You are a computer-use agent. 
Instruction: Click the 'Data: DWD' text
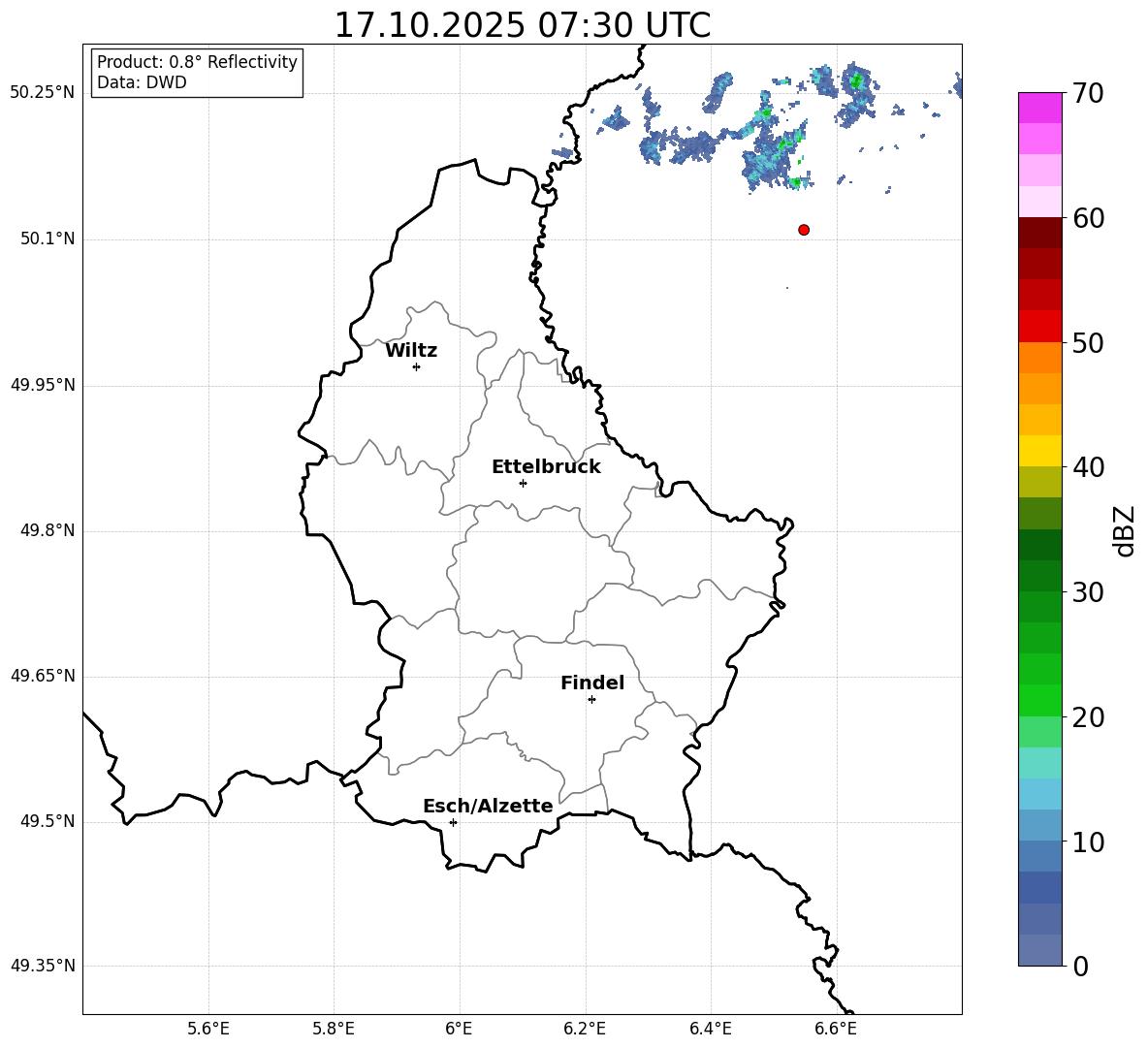tap(142, 82)
